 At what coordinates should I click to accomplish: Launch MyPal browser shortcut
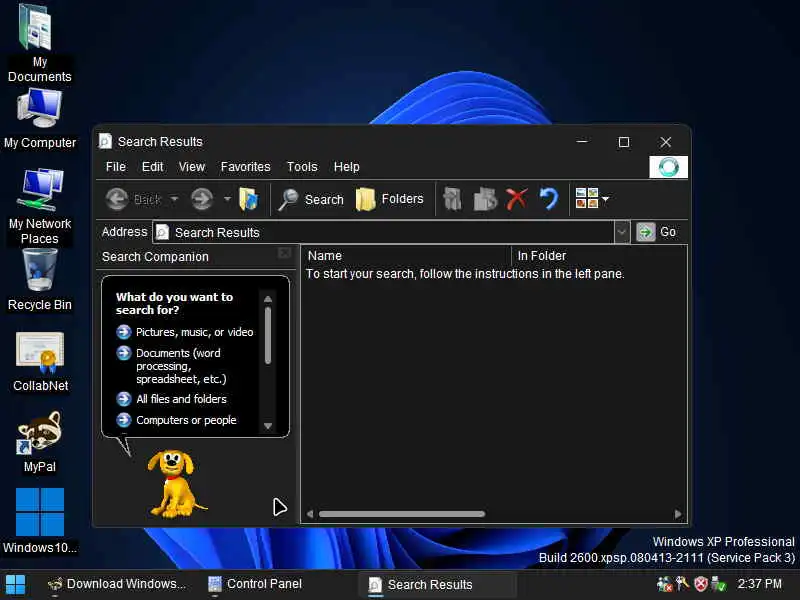(x=39, y=442)
